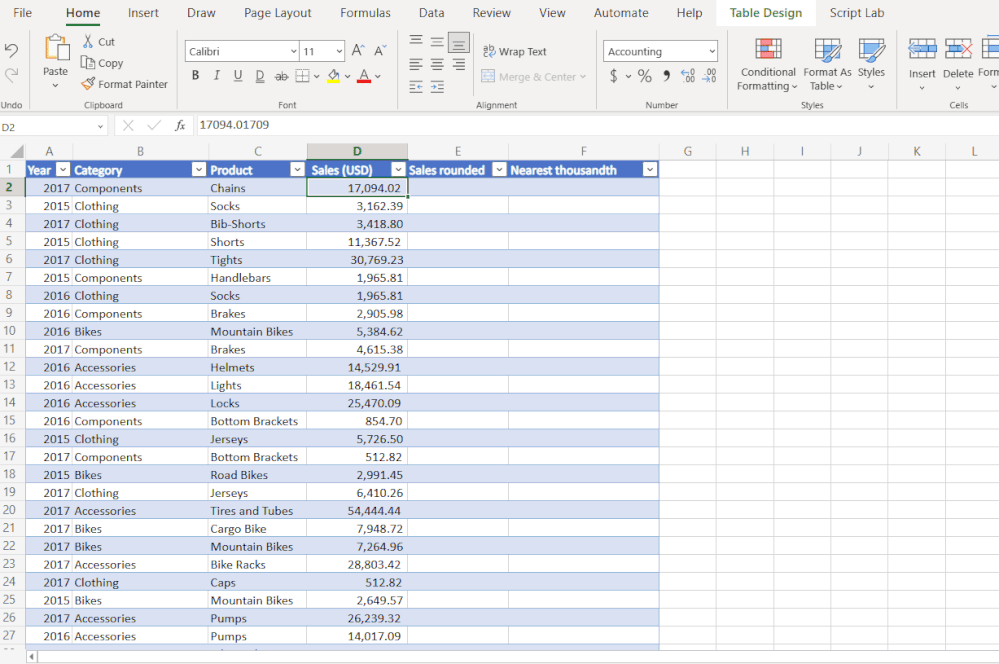
Task: Open the Font Color swatch picker
Action: coord(376,76)
